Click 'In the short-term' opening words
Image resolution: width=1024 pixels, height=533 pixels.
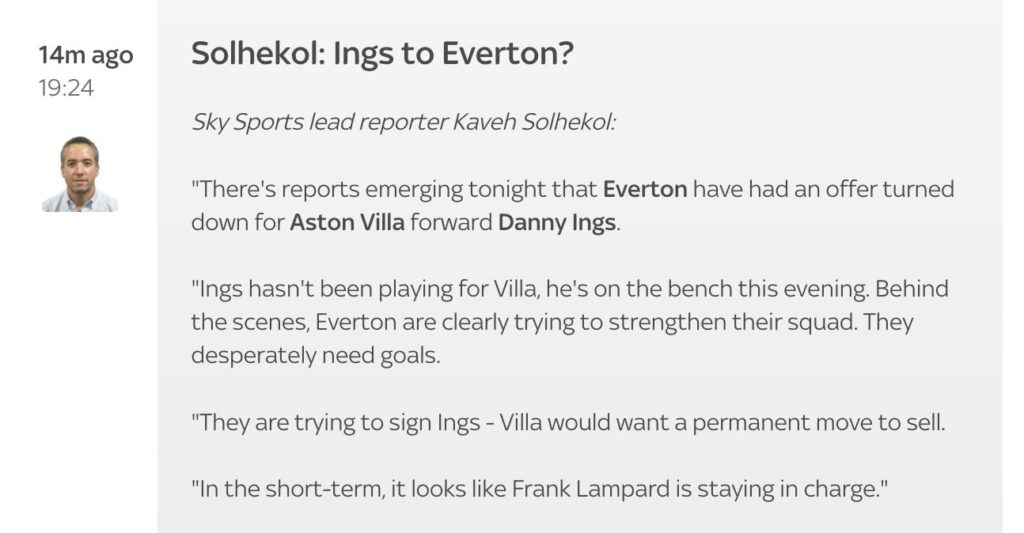coord(291,489)
